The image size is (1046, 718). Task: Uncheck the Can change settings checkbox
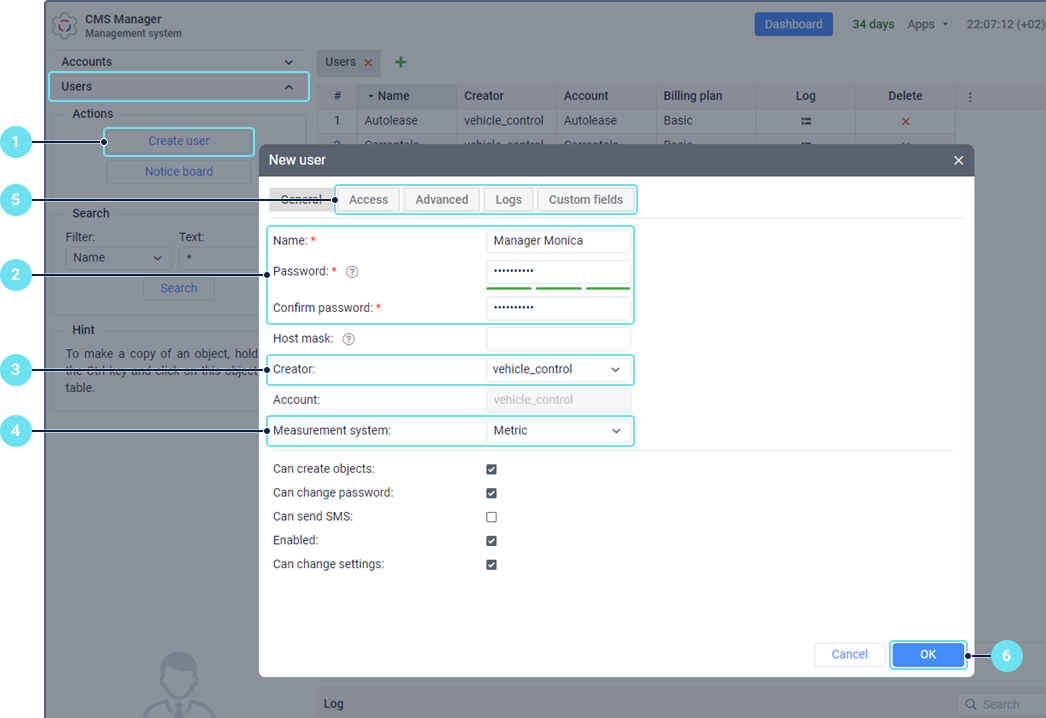(491, 565)
